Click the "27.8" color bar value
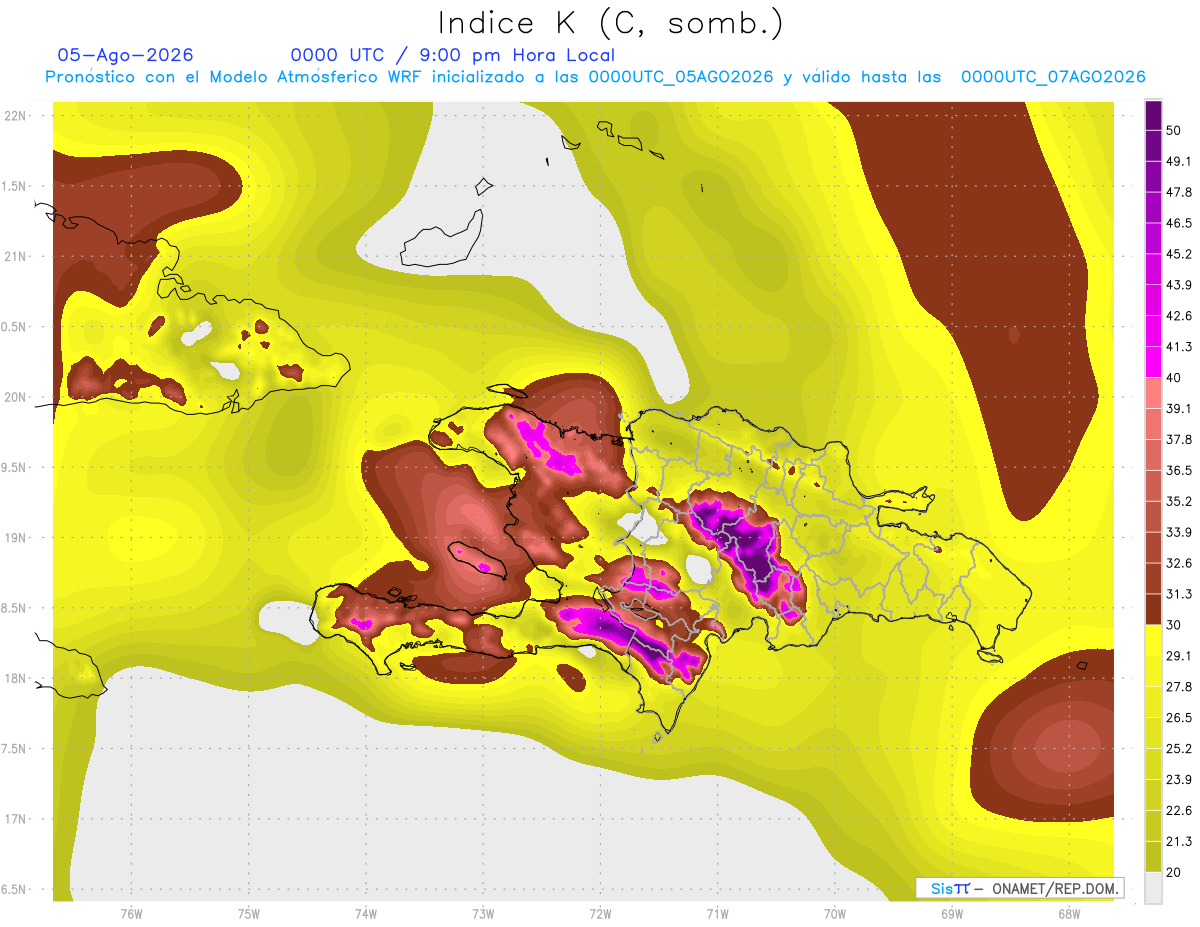 click(1179, 687)
